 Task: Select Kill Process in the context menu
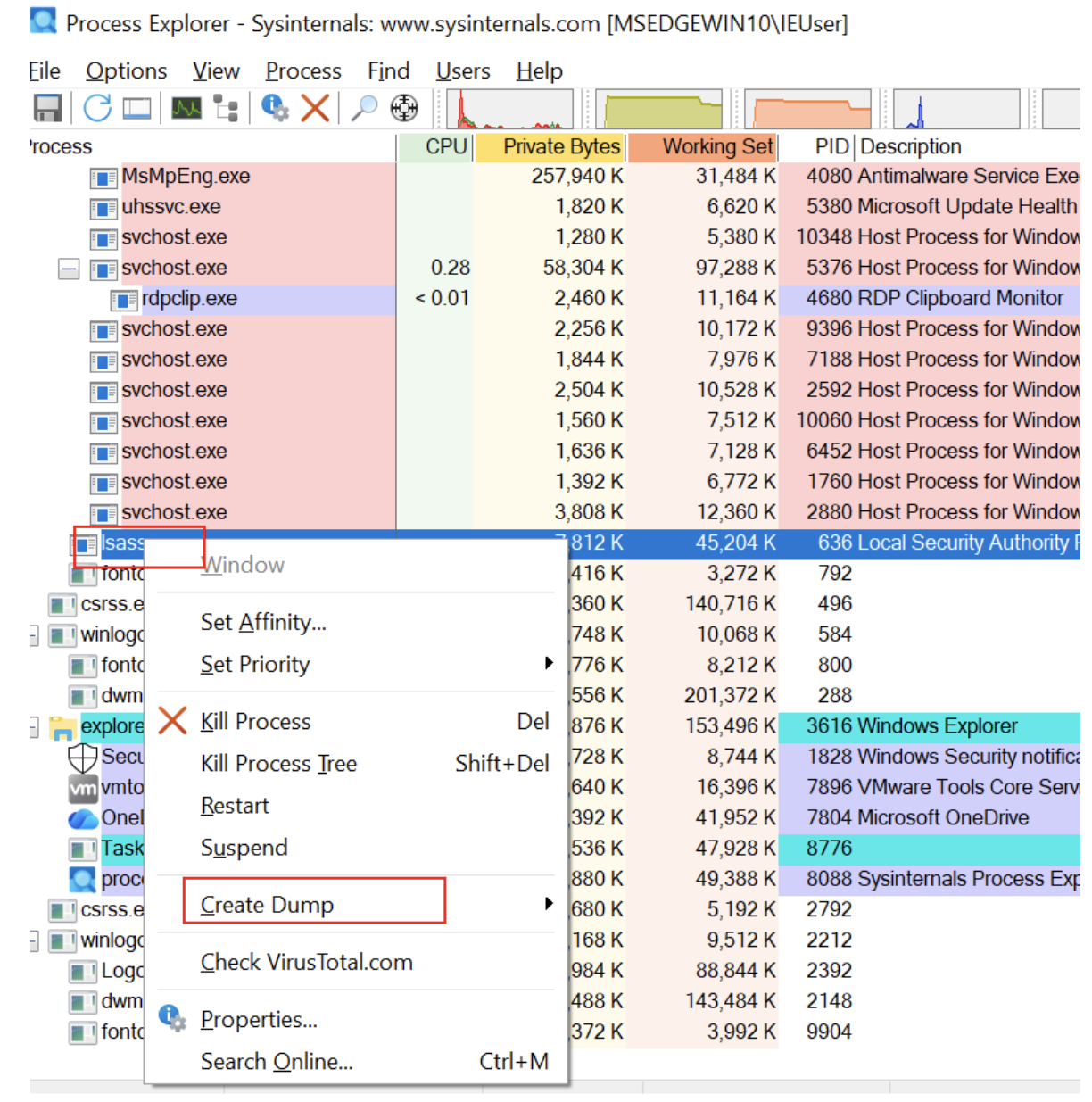click(256, 721)
